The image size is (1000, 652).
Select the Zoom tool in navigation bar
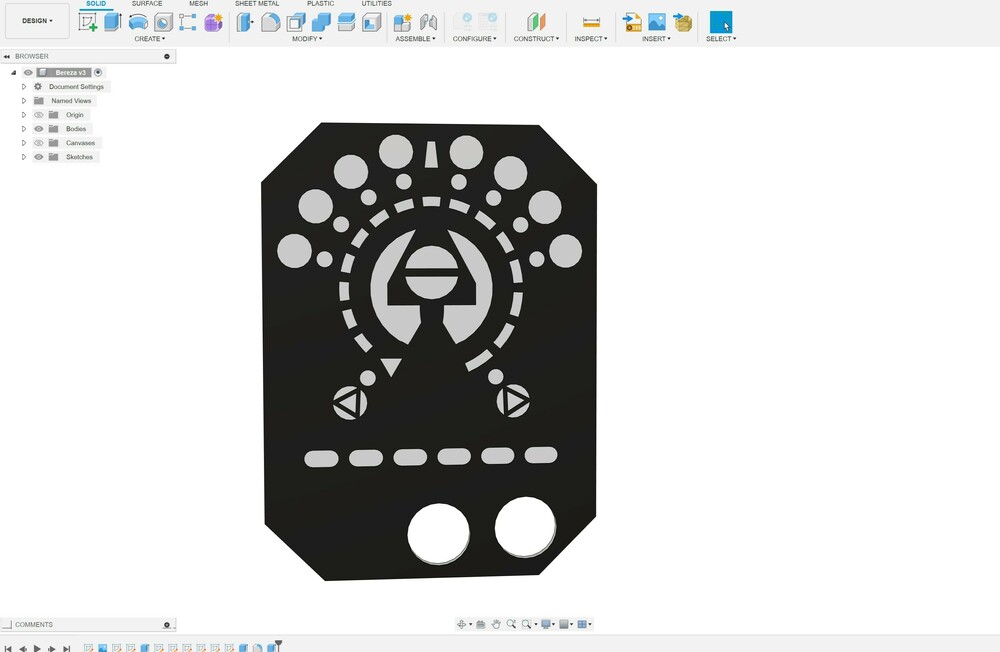click(x=511, y=624)
